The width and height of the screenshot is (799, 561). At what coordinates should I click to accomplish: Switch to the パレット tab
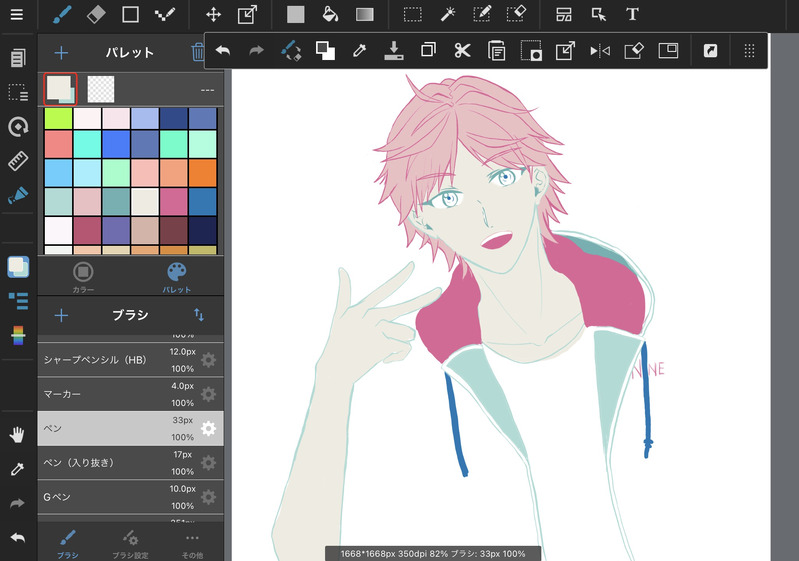coord(176,278)
